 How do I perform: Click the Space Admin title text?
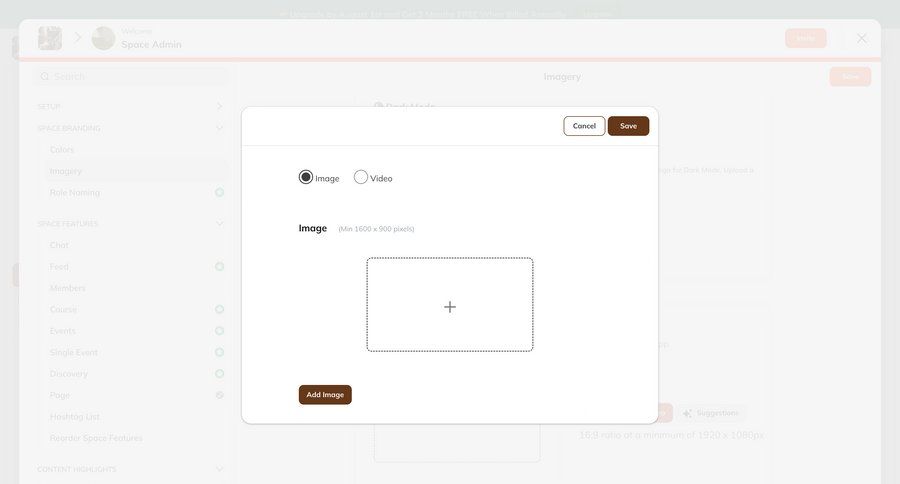click(151, 44)
